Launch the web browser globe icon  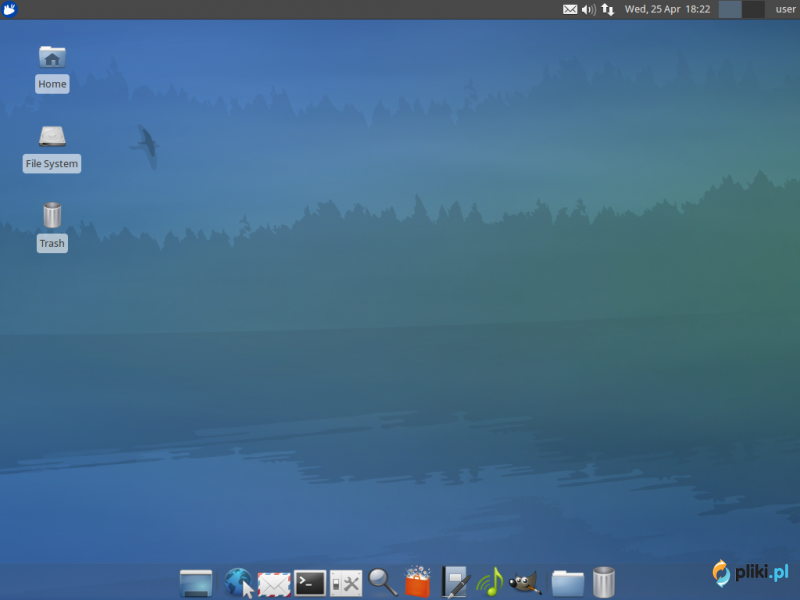tap(238, 582)
